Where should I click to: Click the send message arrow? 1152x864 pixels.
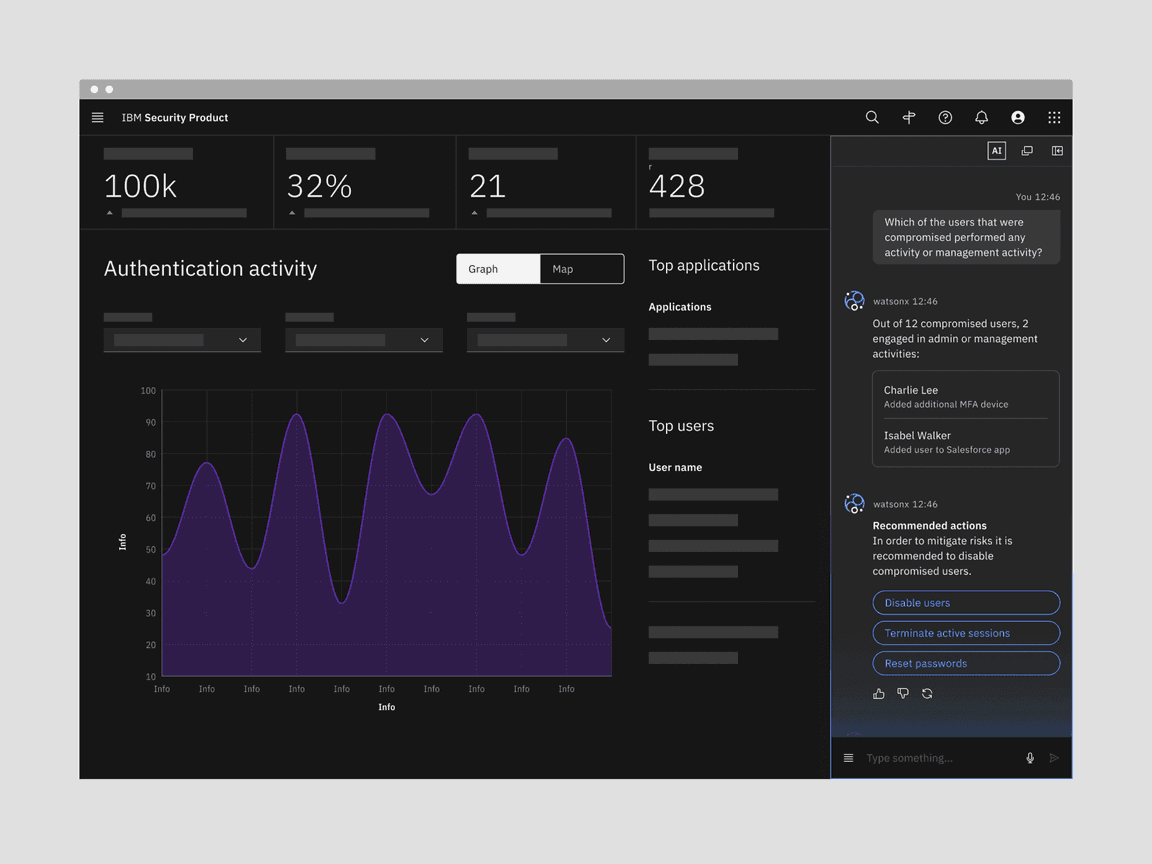coord(1054,758)
